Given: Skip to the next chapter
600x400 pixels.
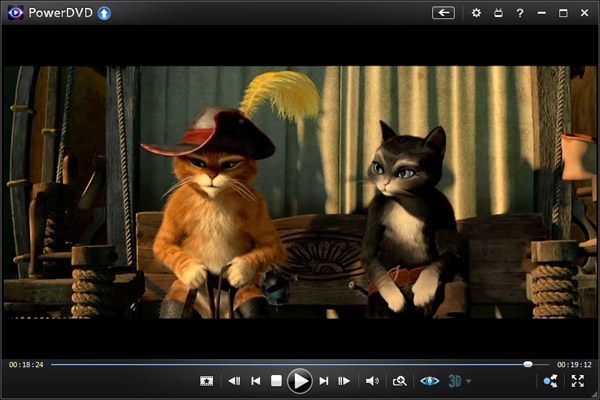Looking at the screenshot, I should (323, 381).
